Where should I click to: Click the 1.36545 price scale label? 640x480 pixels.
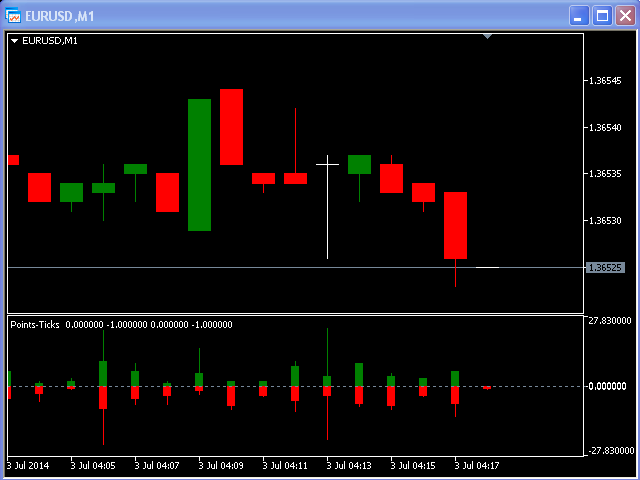[605, 80]
